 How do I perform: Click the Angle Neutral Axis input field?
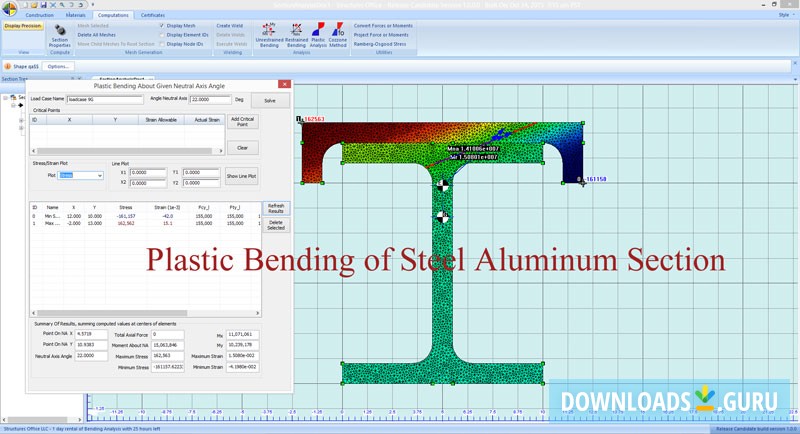[210, 99]
